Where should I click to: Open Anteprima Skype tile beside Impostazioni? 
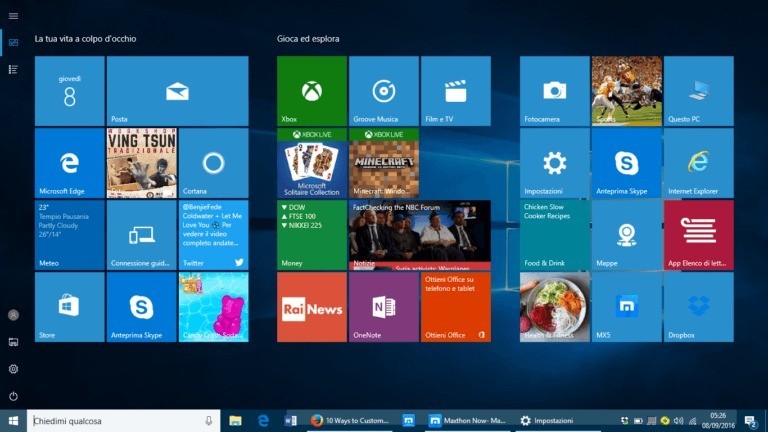click(x=626, y=163)
